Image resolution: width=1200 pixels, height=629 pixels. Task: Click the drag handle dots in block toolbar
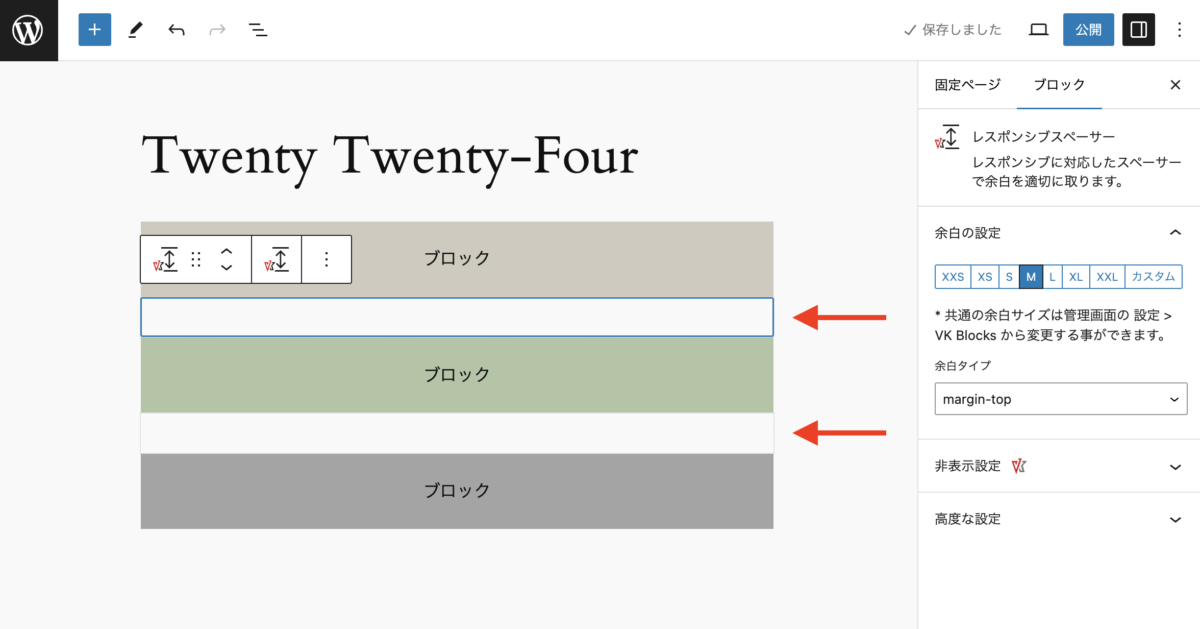point(196,258)
